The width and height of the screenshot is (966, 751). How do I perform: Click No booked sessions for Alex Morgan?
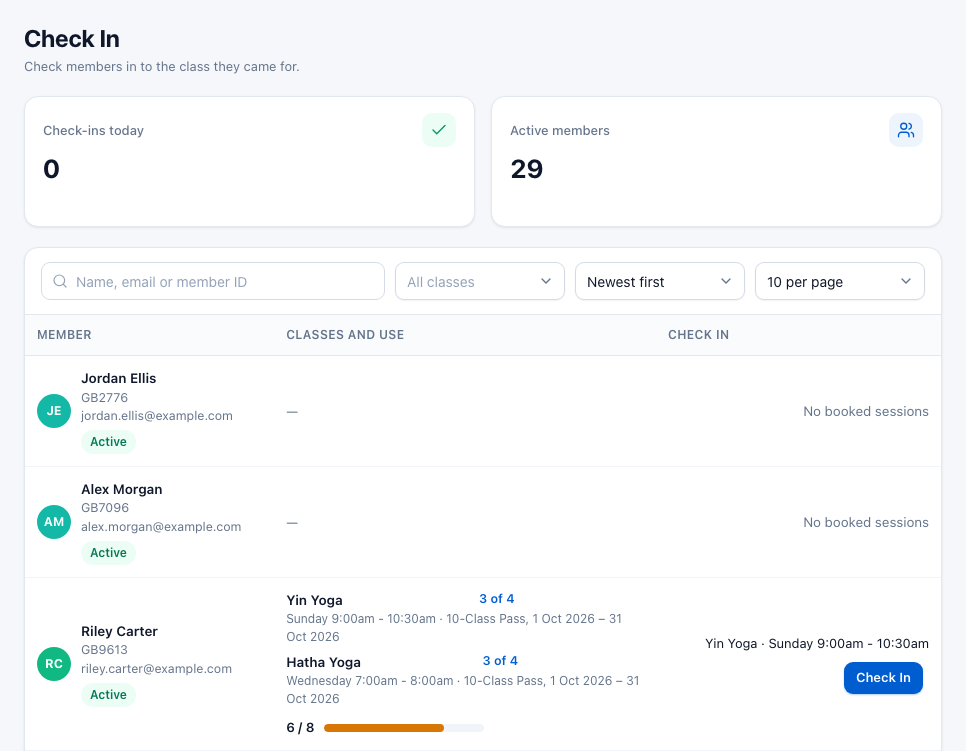[x=866, y=522]
